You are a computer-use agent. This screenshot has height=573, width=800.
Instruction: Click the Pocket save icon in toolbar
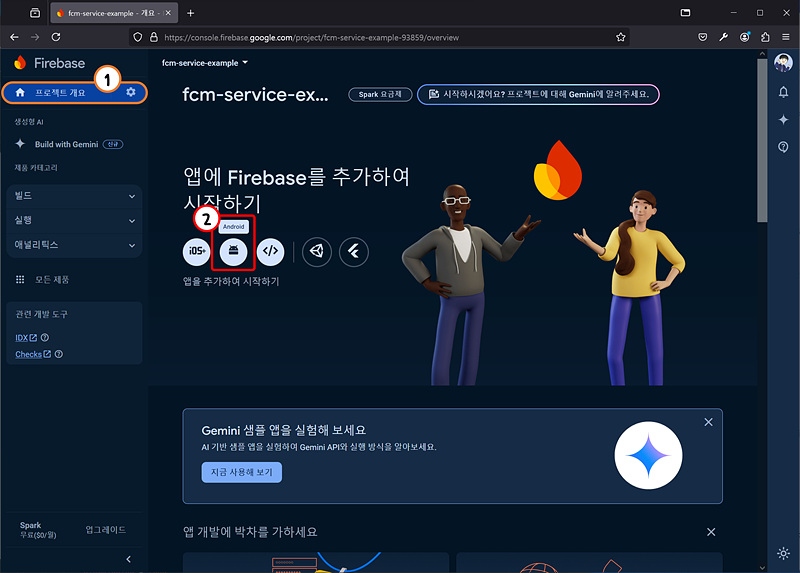pos(703,37)
